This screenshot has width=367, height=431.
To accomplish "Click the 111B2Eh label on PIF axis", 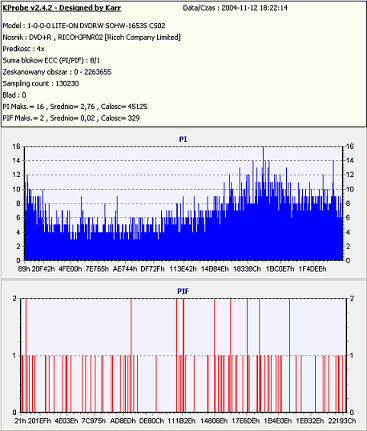I will tap(181, 421).
